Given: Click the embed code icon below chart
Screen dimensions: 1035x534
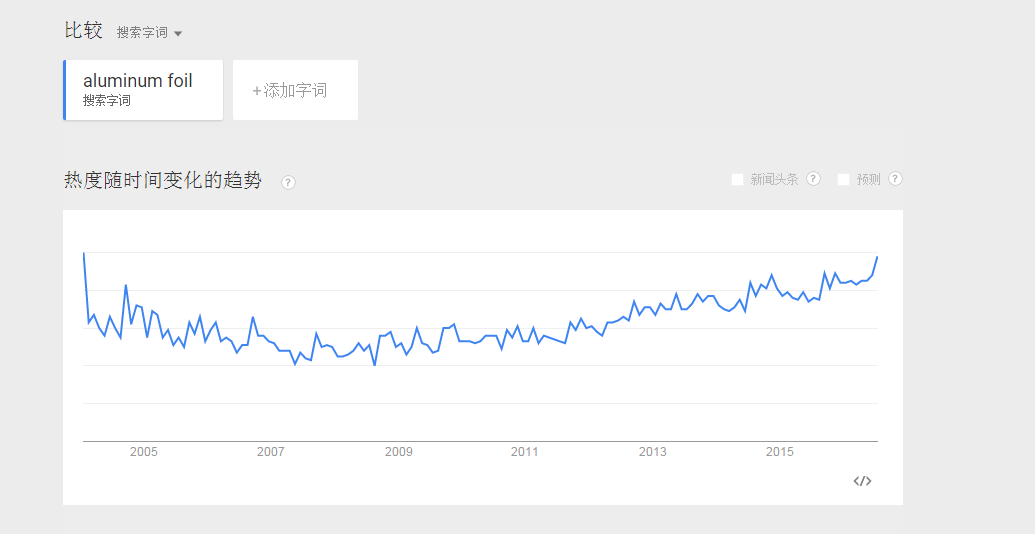Looking at the screenshot, I should (862, 481).
